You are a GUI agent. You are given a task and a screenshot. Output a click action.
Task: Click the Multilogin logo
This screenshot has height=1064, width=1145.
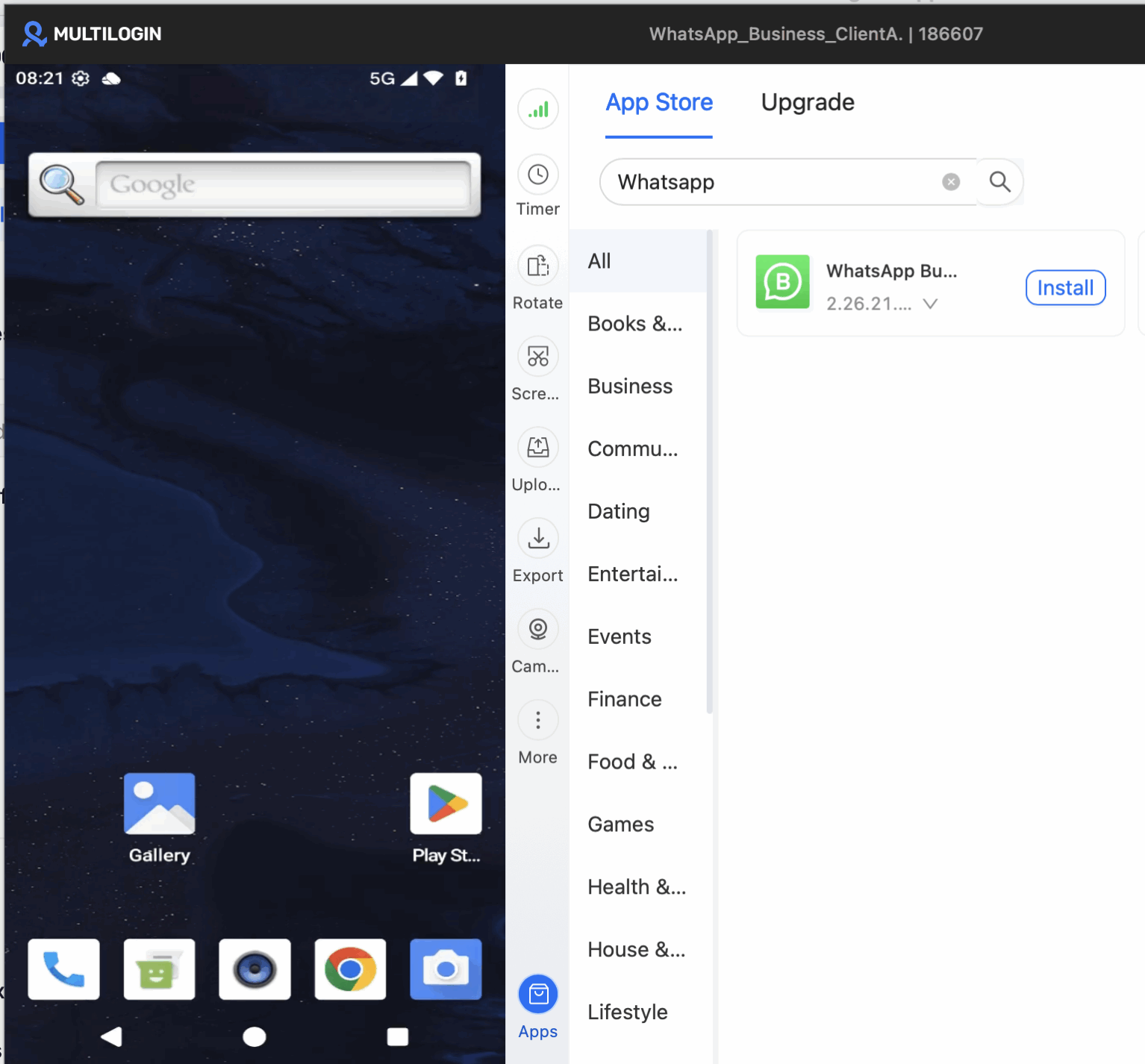[x=91, y=34]
